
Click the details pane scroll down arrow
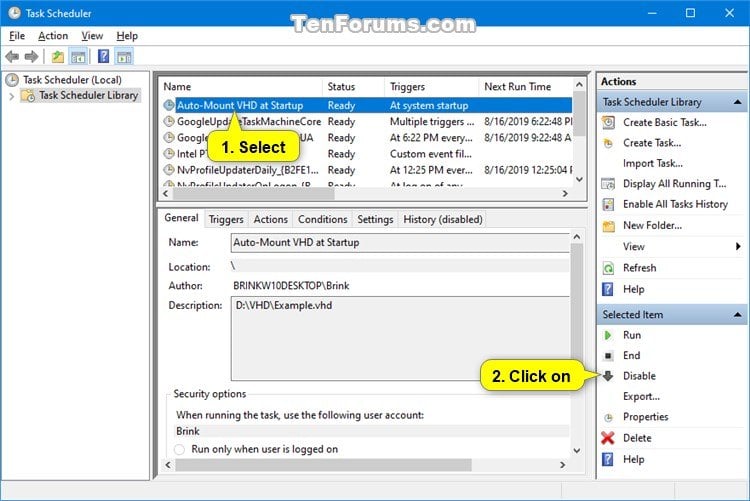tap(576, 450)
